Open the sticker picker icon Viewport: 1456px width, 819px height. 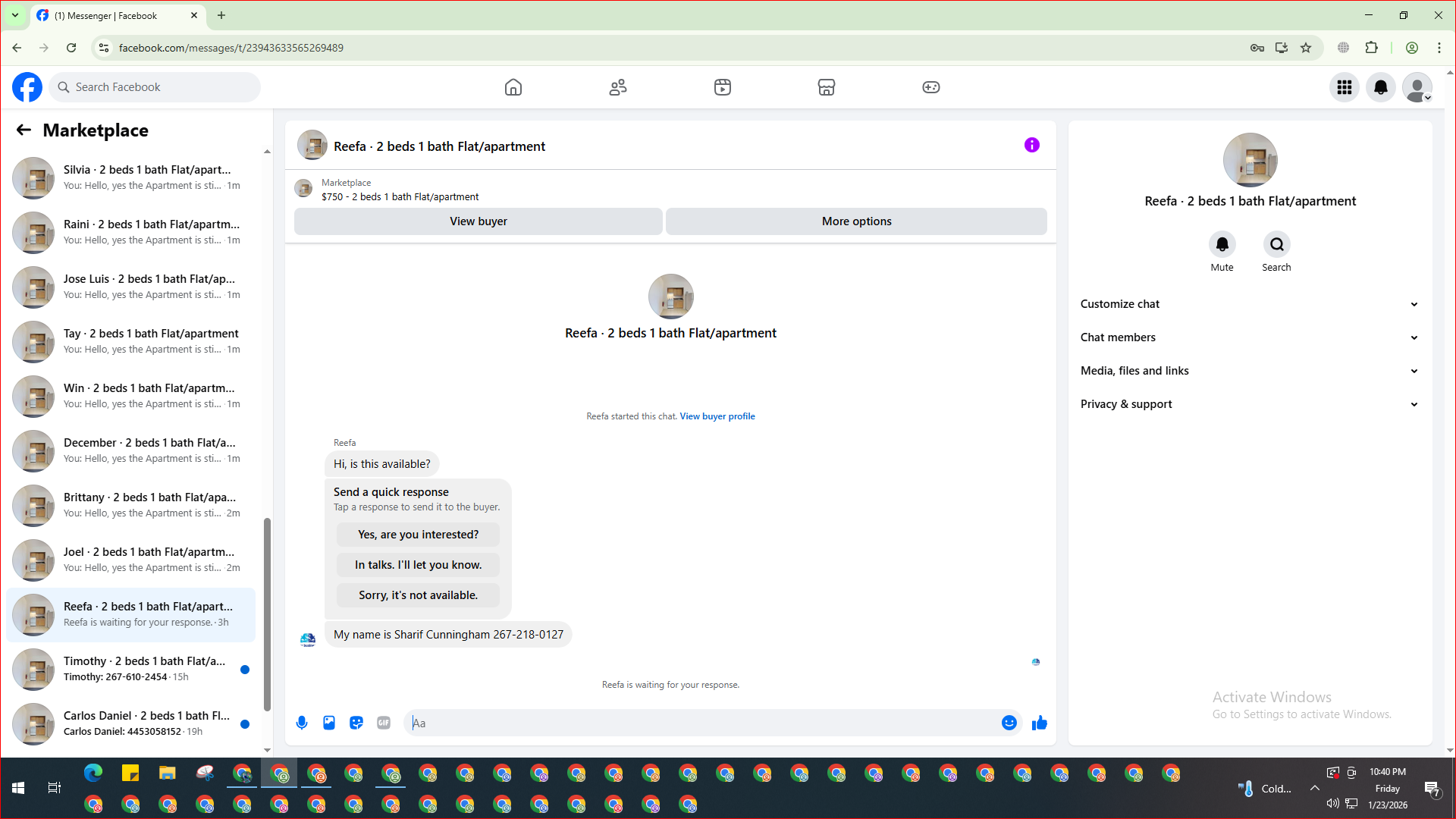point(356,723)
